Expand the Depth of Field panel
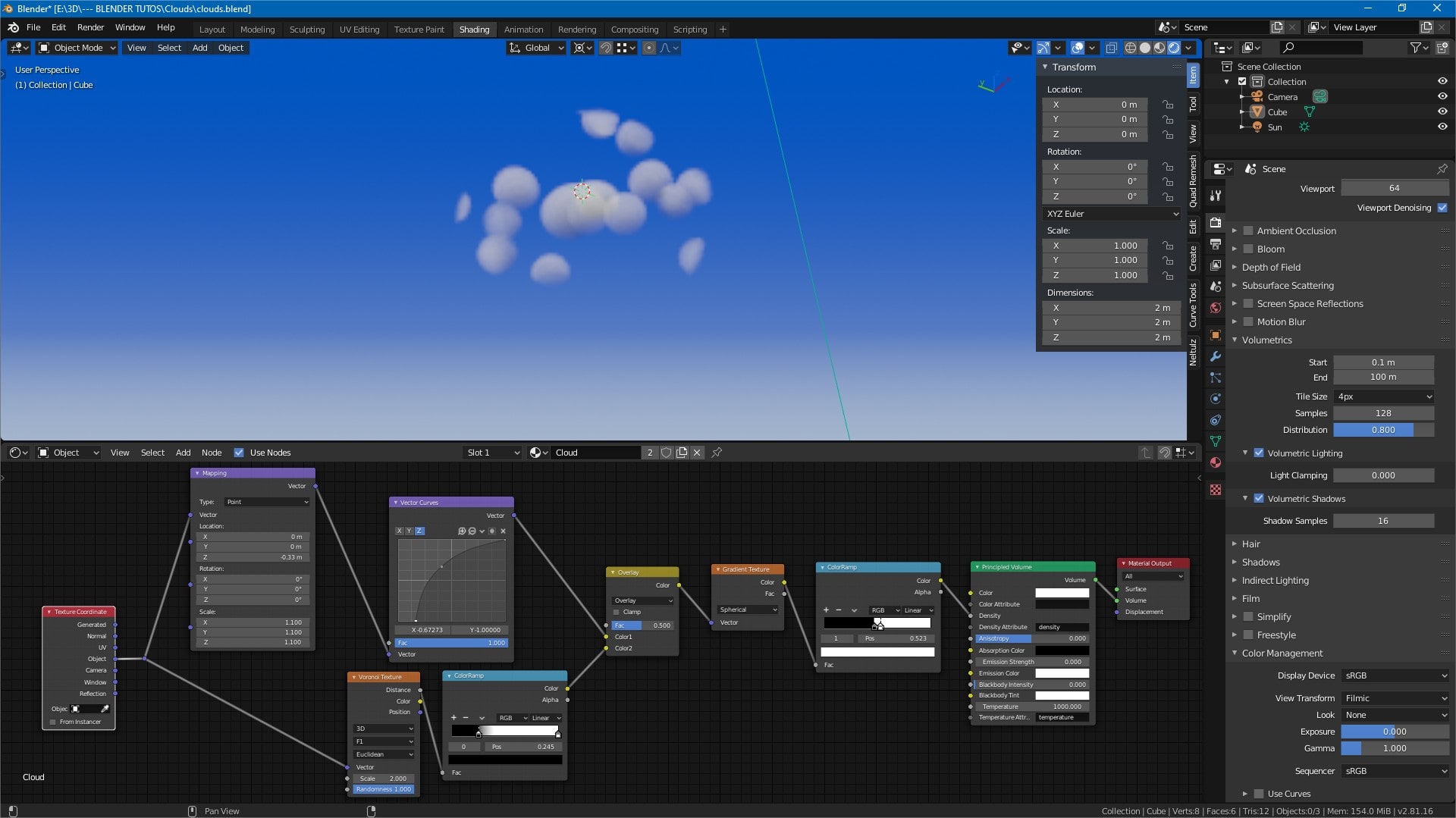 1271,268
